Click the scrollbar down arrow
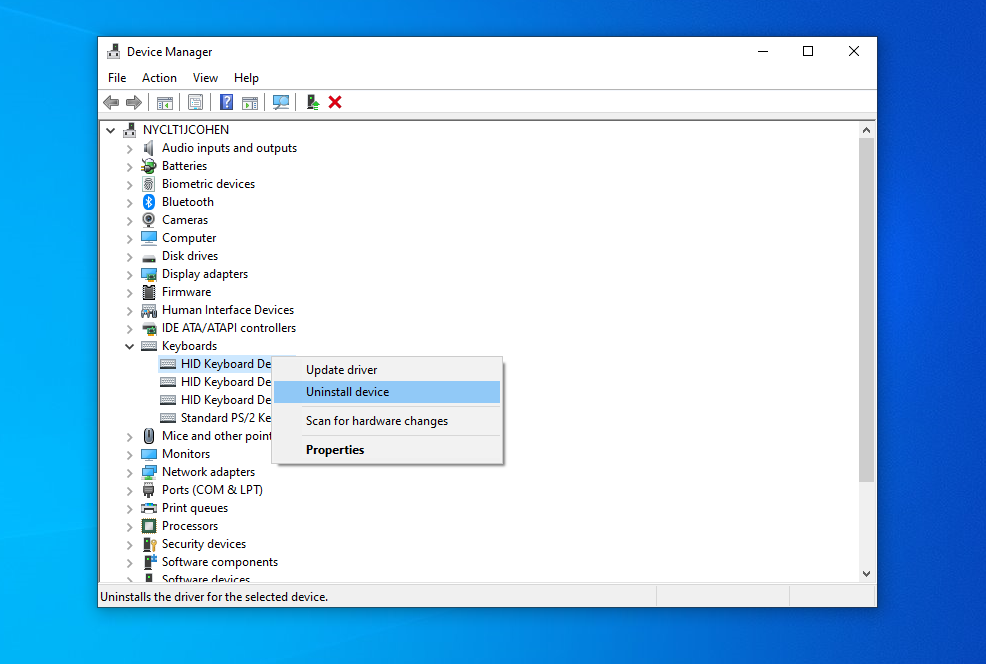Viewport: 986px width, 664px height. pos(866,572)
